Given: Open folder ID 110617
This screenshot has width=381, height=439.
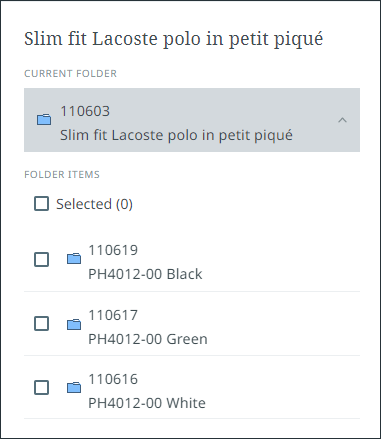Looking at the screenshot, I should coord(113,315).
